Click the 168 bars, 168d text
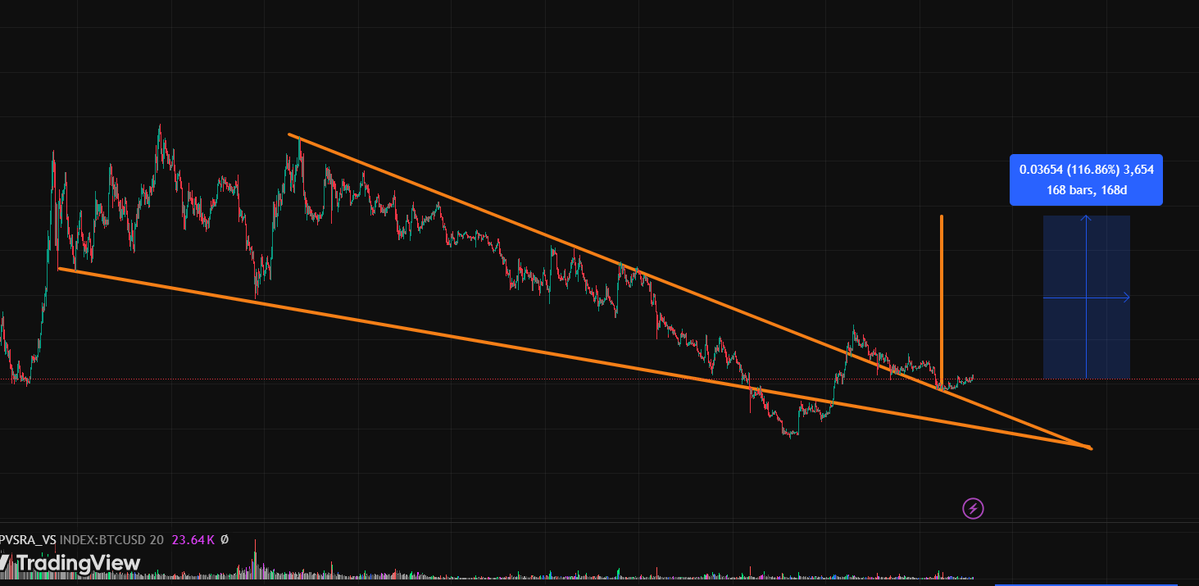 pyautogui.click(x=1086, y=190)
